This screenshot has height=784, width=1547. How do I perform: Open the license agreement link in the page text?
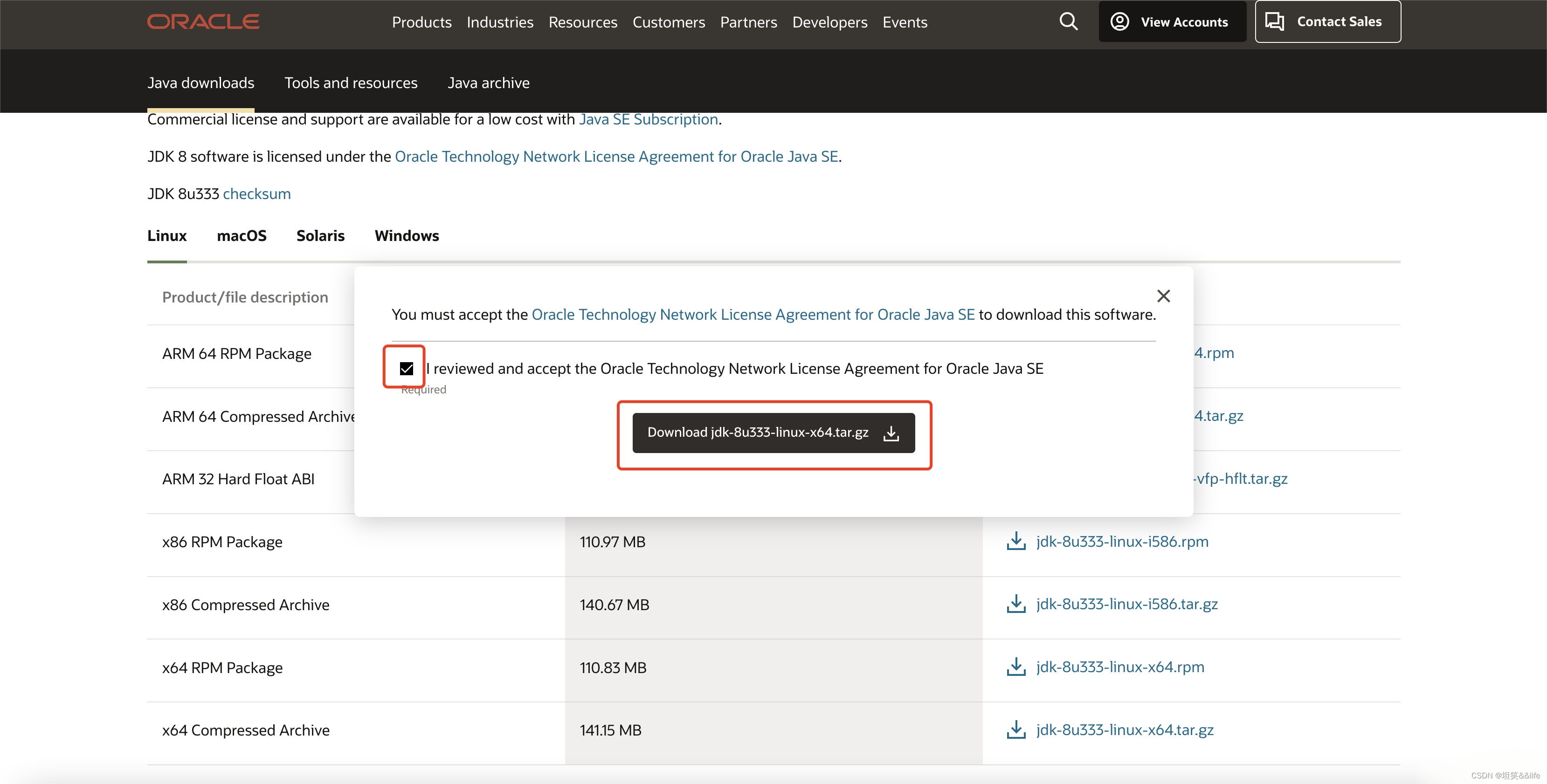click(x=616, y=156)
